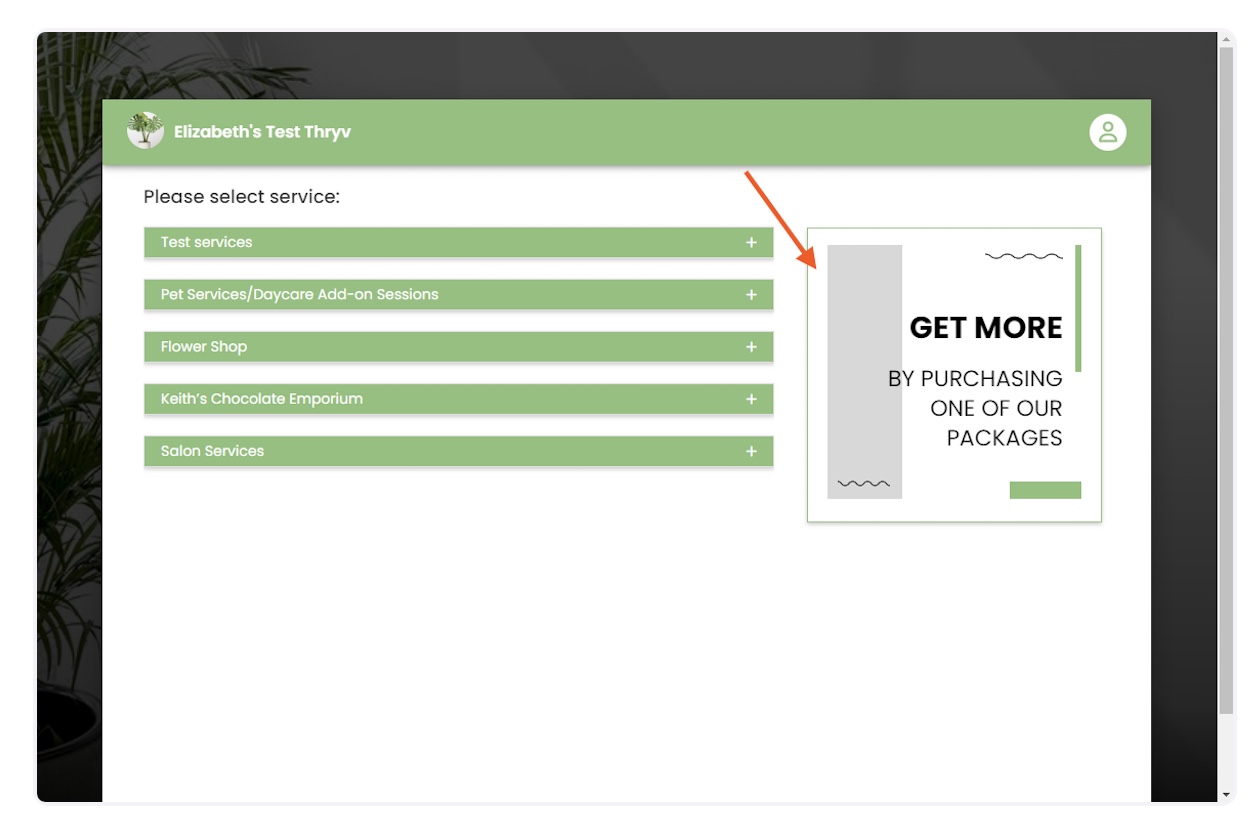
Task: Select Pet Services/Daycare Add-on Sessions label
Action: (300, 295)
